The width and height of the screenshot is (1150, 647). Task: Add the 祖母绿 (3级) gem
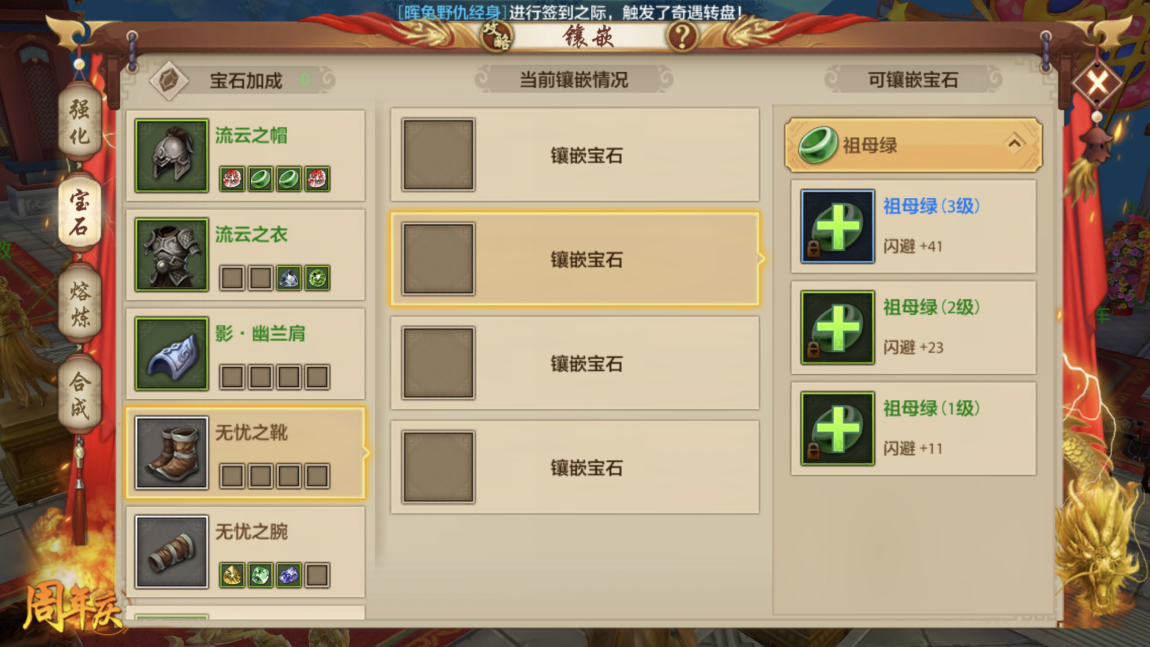[x=838, y=226]
